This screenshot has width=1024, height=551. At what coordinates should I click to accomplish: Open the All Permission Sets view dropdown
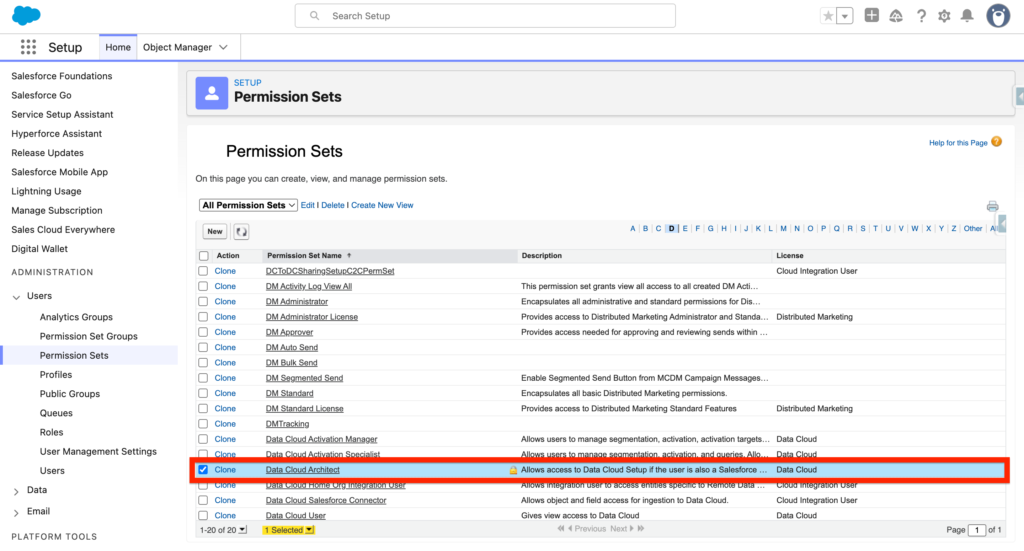click(x=248, y=205)
